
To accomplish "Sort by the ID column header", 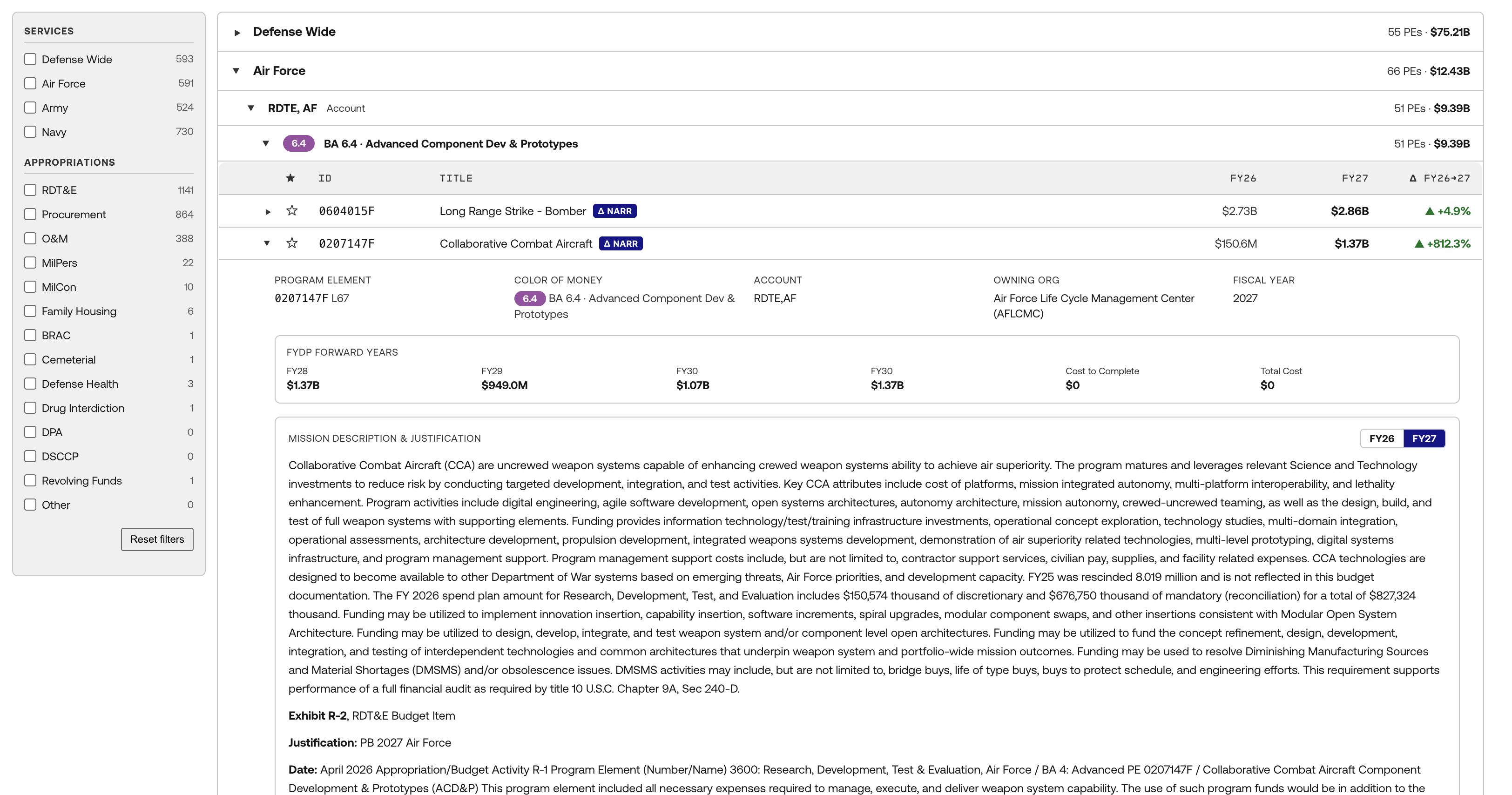I will [325, 178].
